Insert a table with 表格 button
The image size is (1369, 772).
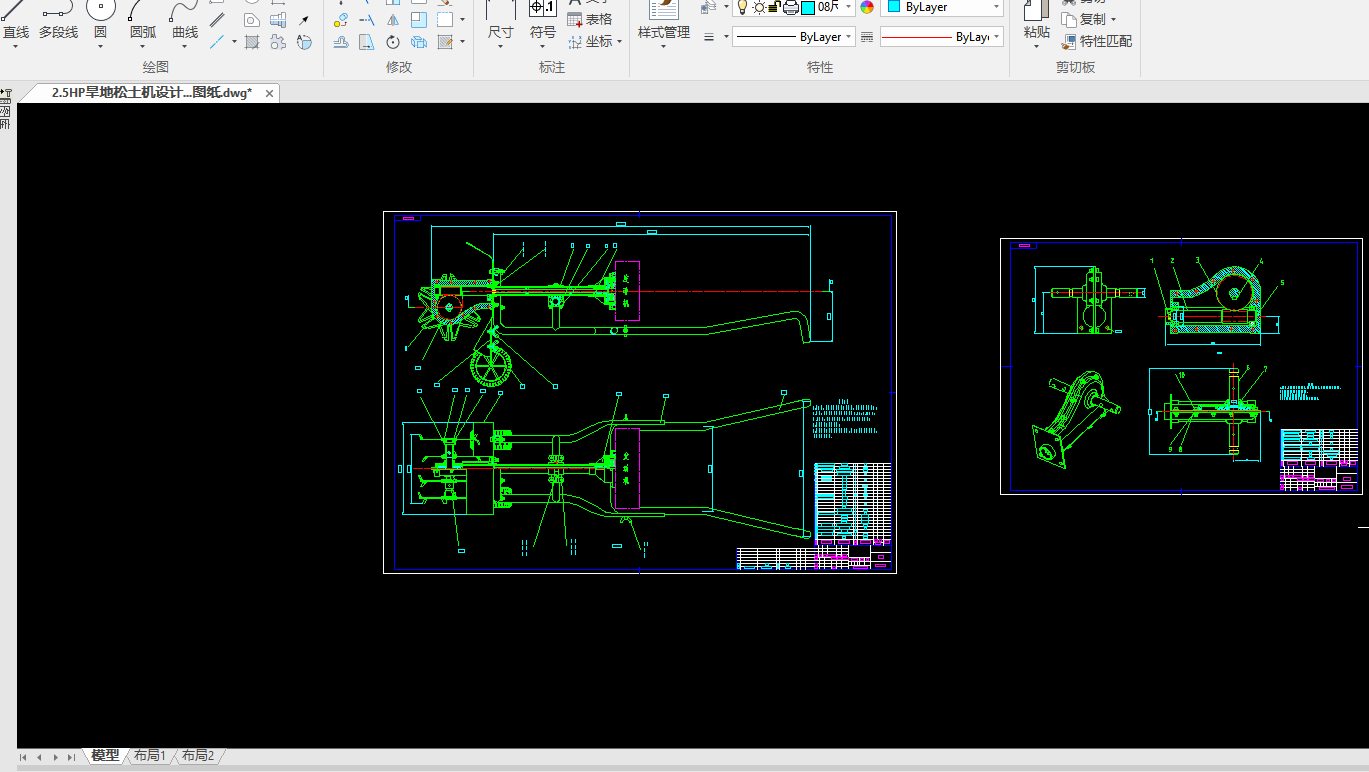(x=590, y=20)
